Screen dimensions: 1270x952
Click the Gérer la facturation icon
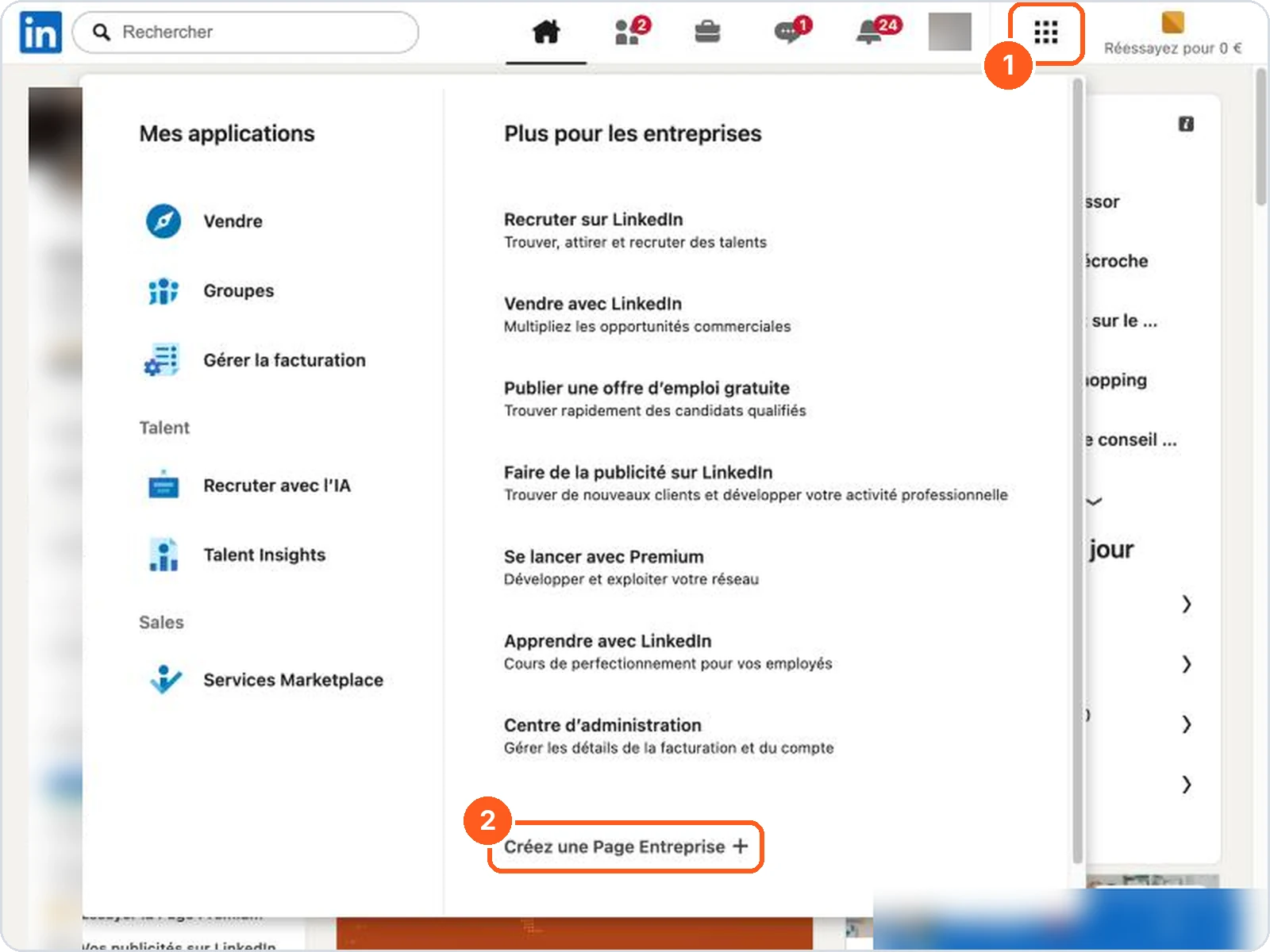(x=162, y=360)
